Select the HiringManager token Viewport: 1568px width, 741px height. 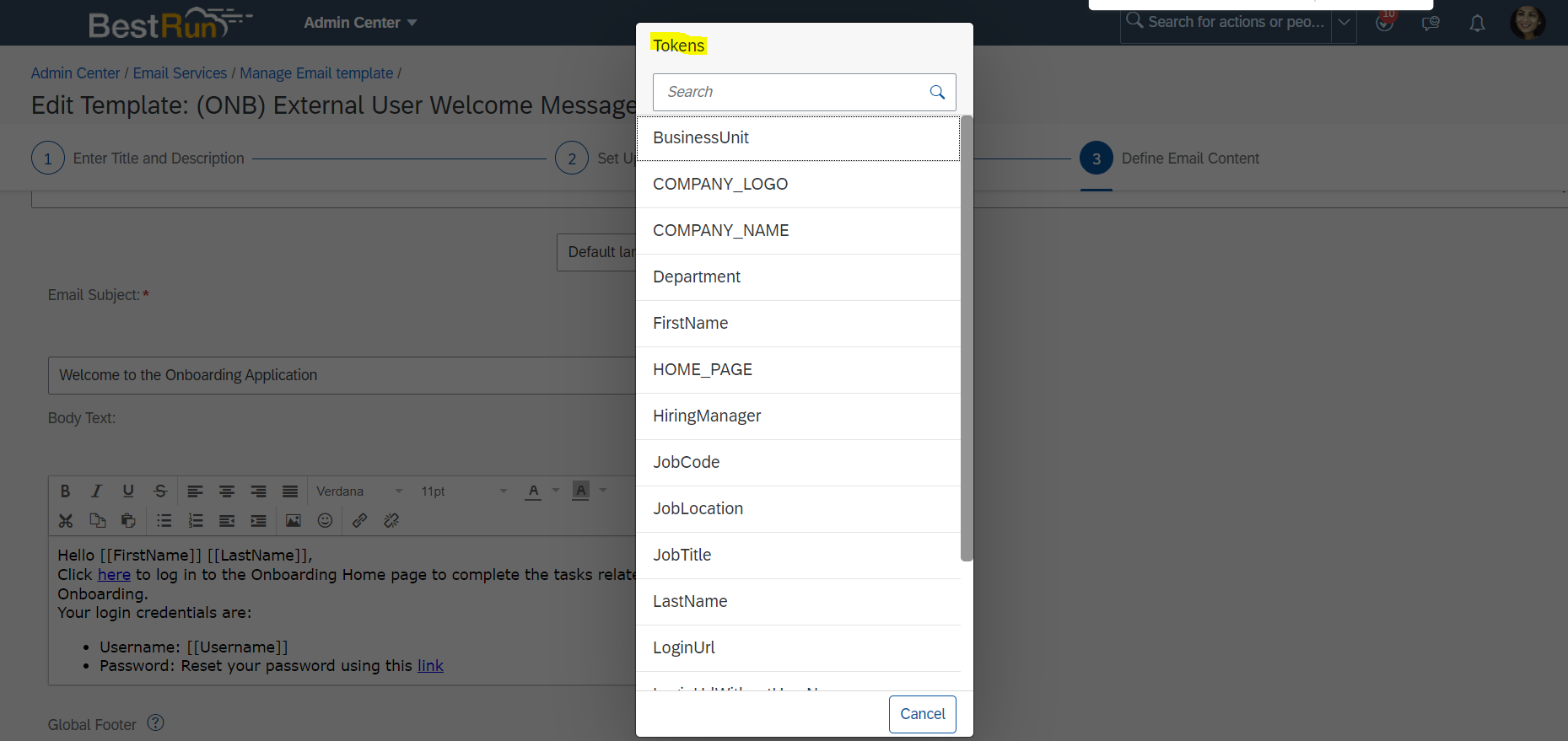(798, 416)
